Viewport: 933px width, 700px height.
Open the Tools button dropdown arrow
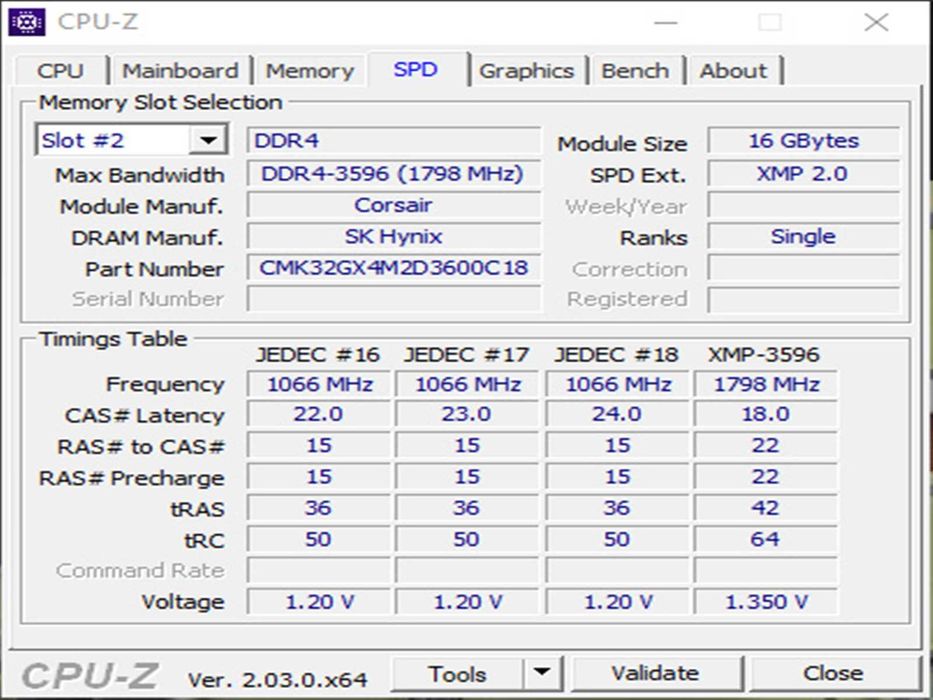[542, 673]
